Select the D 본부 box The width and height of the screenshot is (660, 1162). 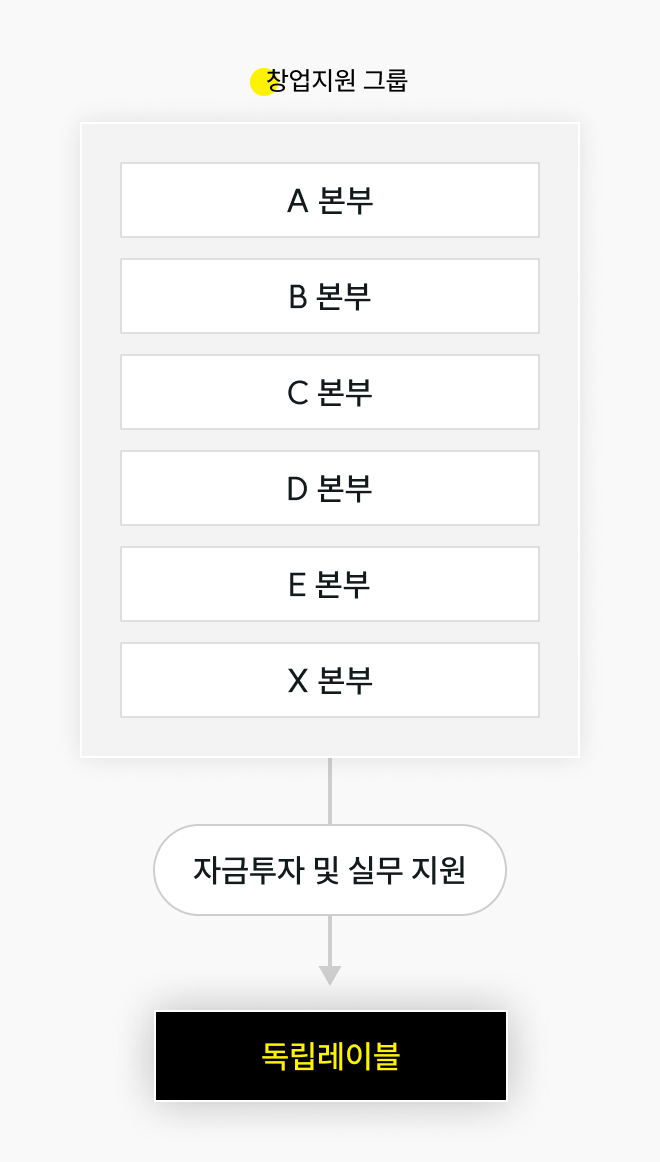tap(330, 488)
